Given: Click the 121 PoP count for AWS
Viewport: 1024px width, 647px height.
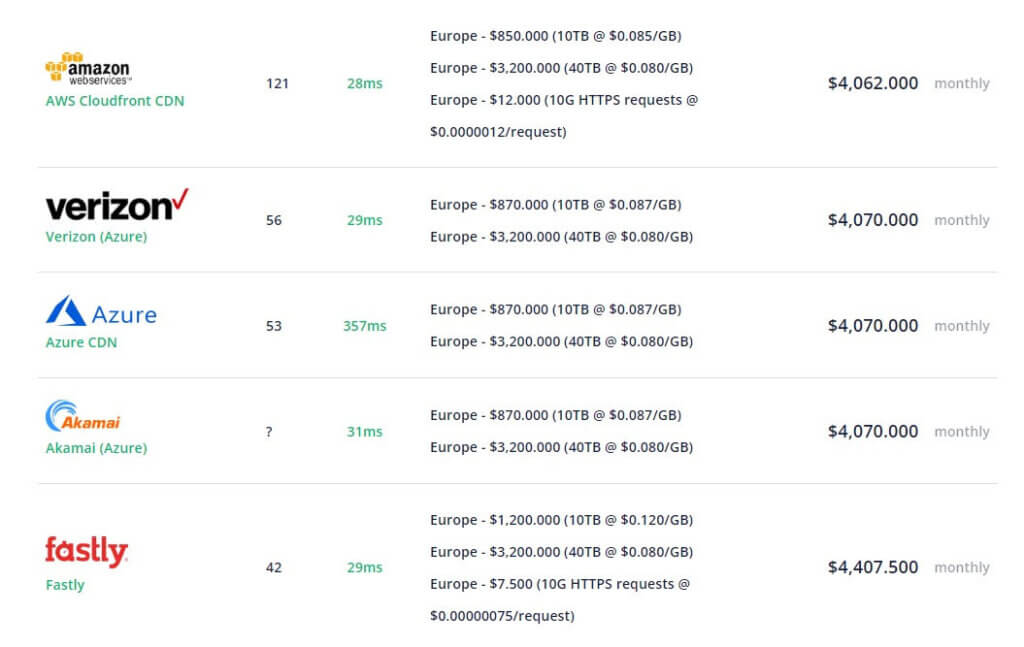Looking at the screenshot, I should (x=277, y=84).
